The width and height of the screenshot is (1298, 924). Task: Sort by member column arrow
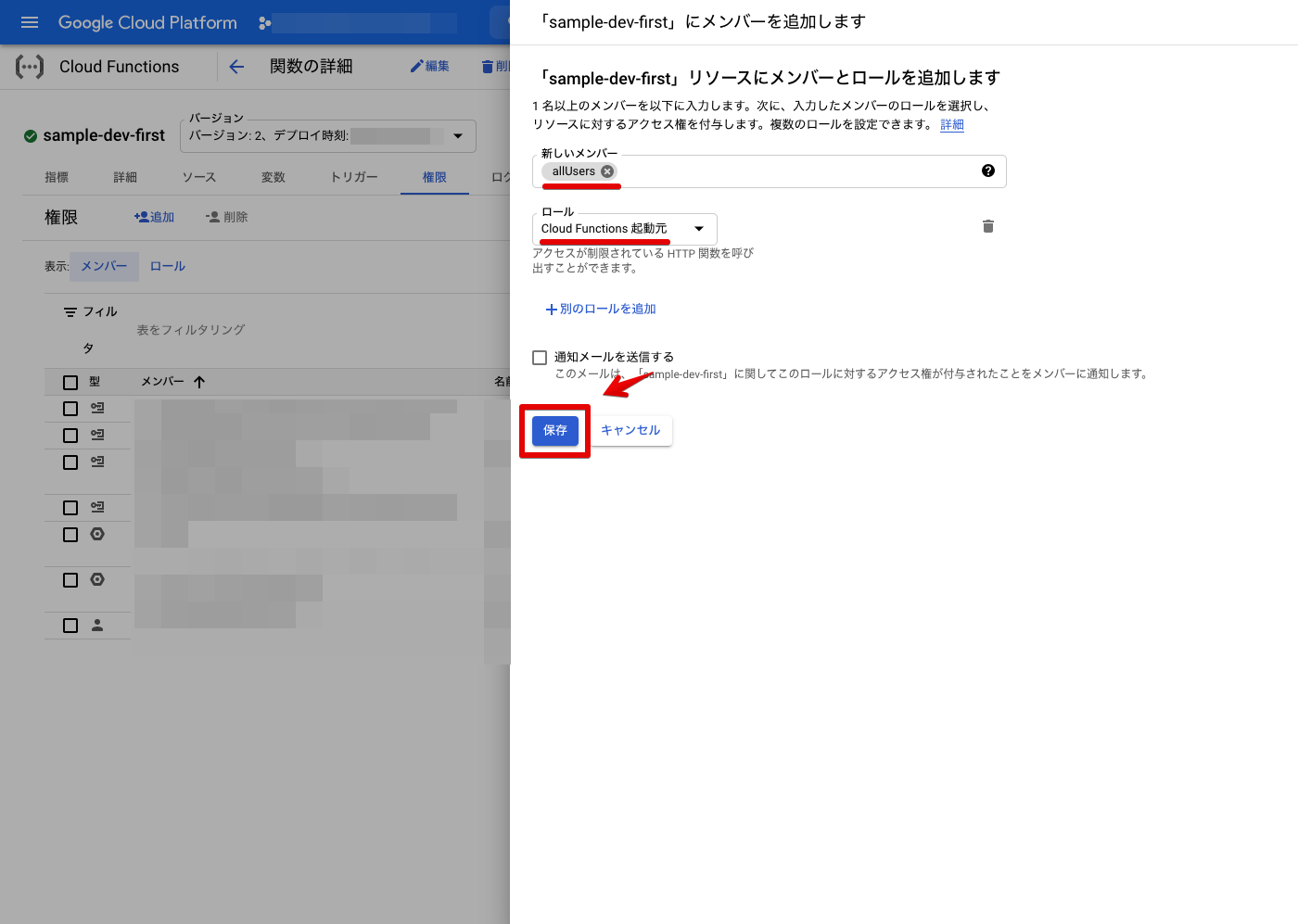click(x=199, y=382)
